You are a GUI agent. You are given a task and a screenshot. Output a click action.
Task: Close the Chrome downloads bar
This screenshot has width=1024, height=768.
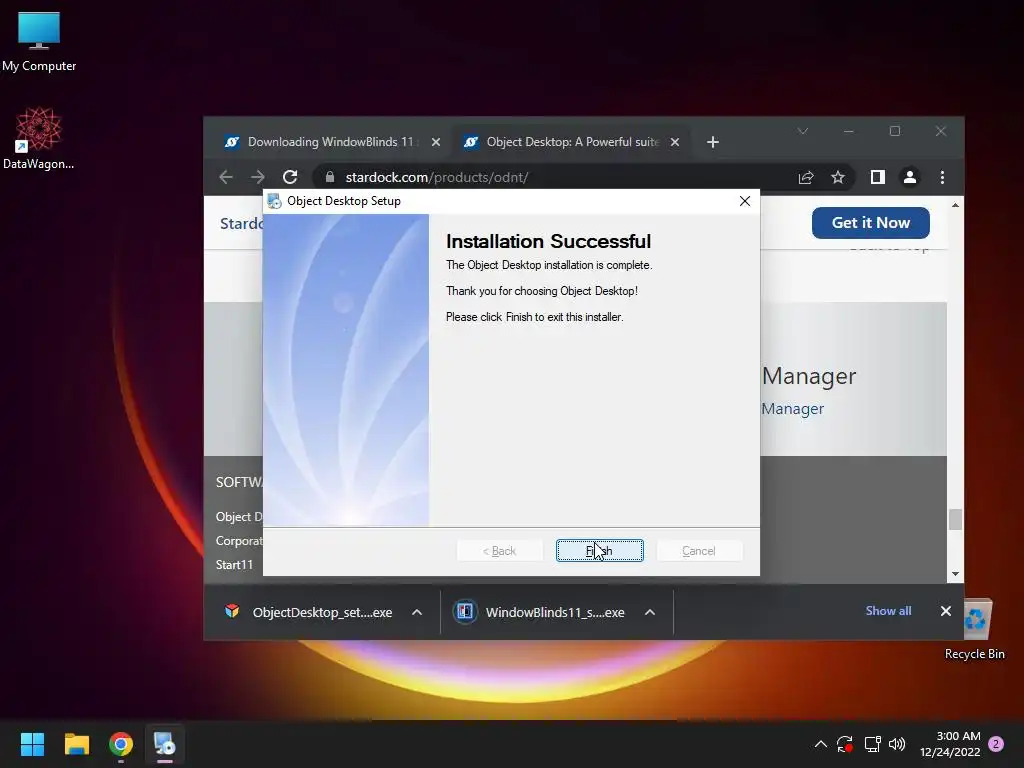tap(946, 611)
